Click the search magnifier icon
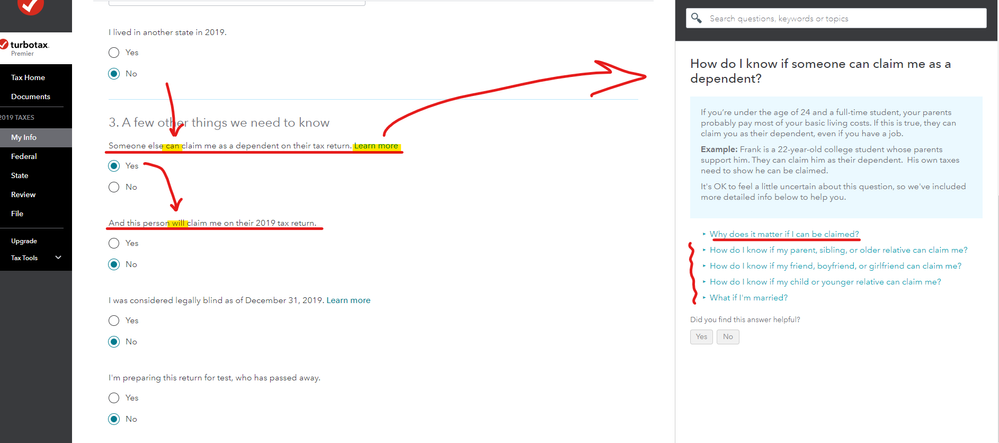 696,18
